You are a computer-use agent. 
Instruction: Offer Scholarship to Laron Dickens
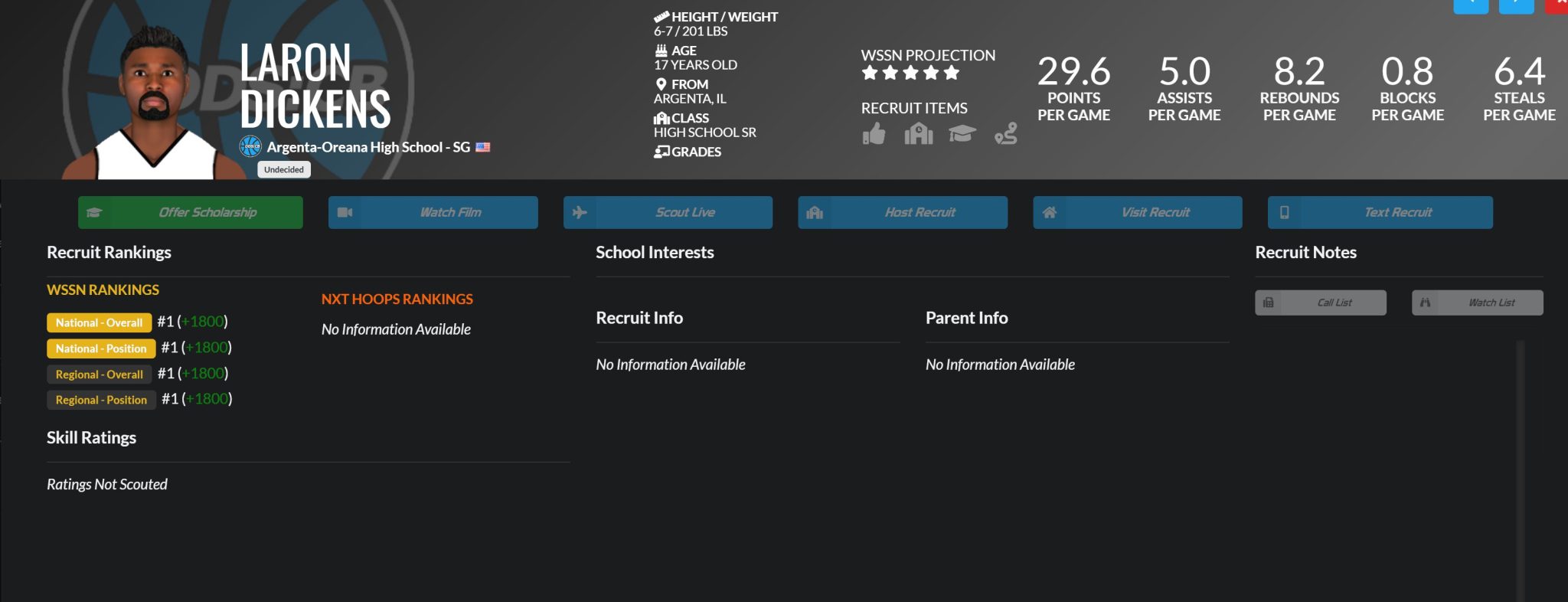click(191, 212)
